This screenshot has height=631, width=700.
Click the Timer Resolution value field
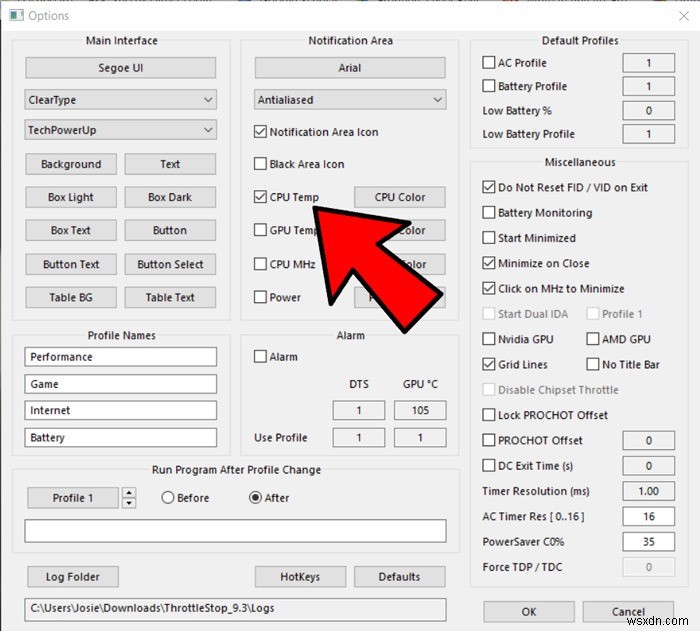(x=648, y=491)
